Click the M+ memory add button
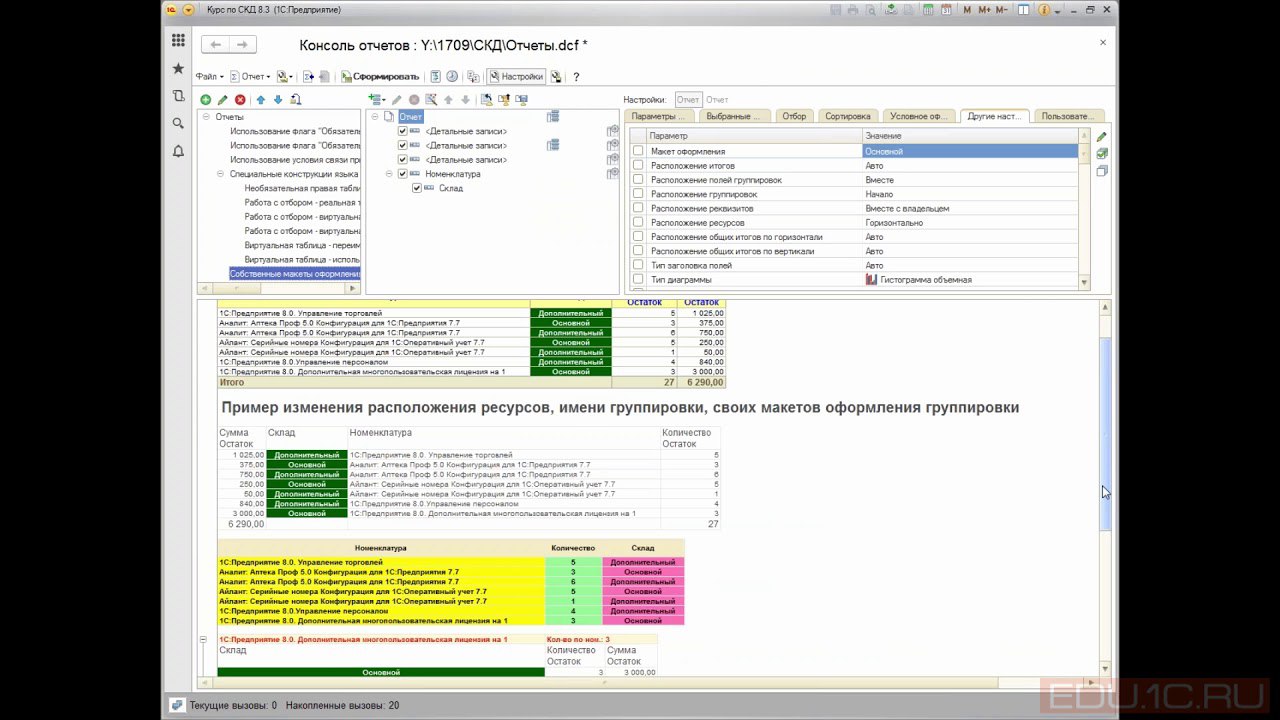 (984, 10)
